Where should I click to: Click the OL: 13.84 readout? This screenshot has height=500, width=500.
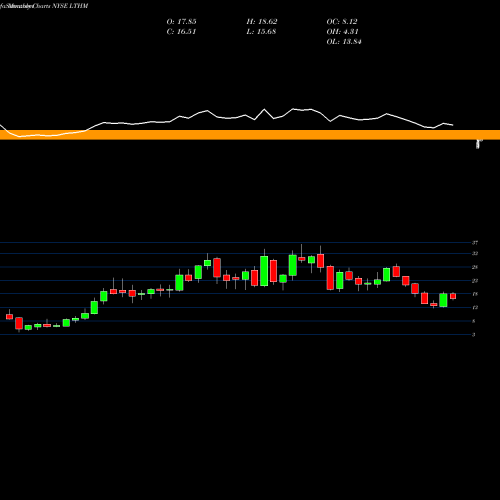pos(344,42)
